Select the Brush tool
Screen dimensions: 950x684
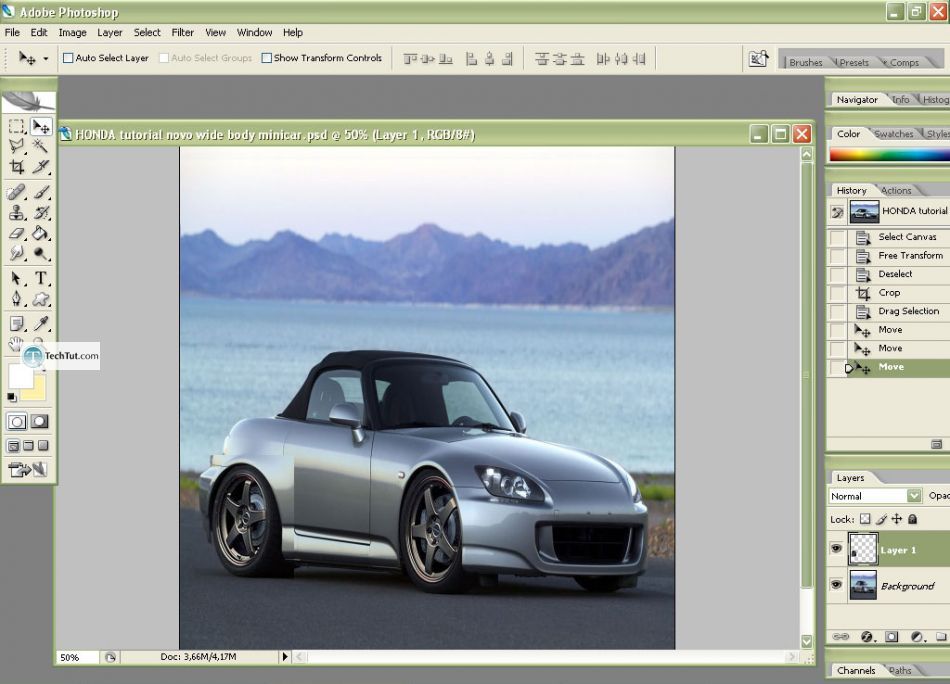click(41, 192)
